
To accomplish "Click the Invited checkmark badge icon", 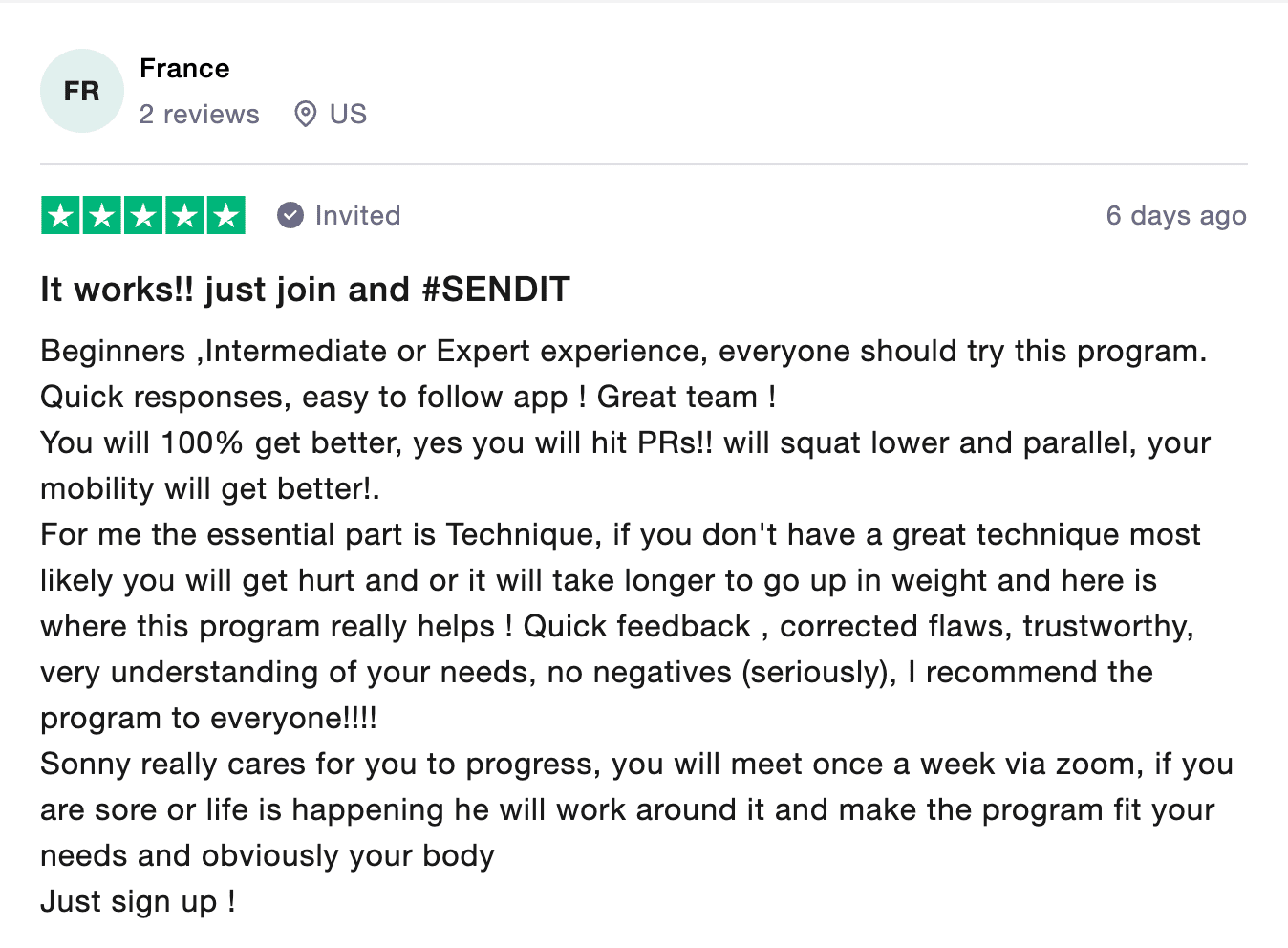I will pyautogui.click(x=290, y=215).
